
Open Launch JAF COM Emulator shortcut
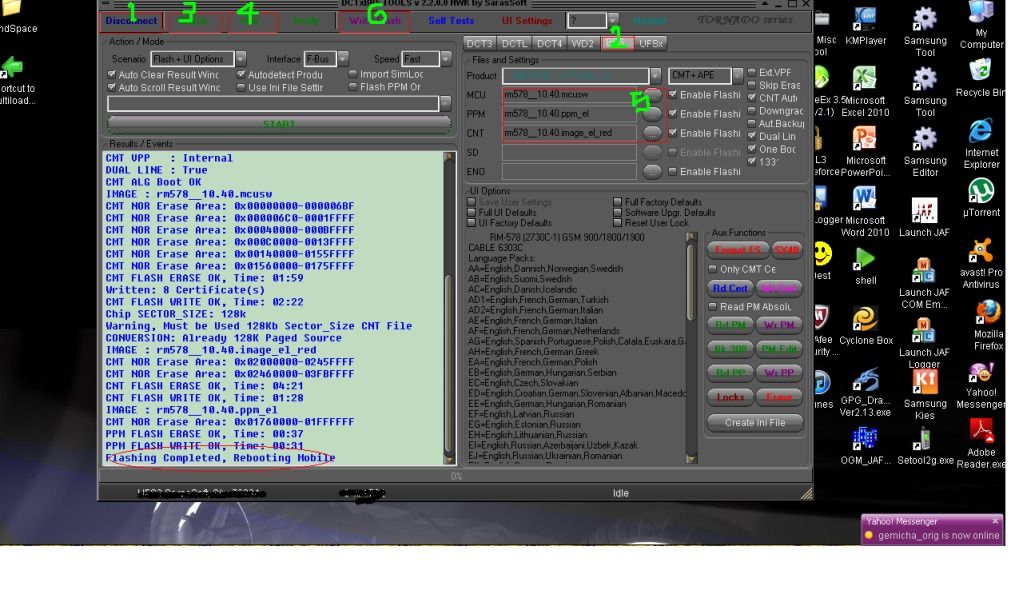click(924, 283)
